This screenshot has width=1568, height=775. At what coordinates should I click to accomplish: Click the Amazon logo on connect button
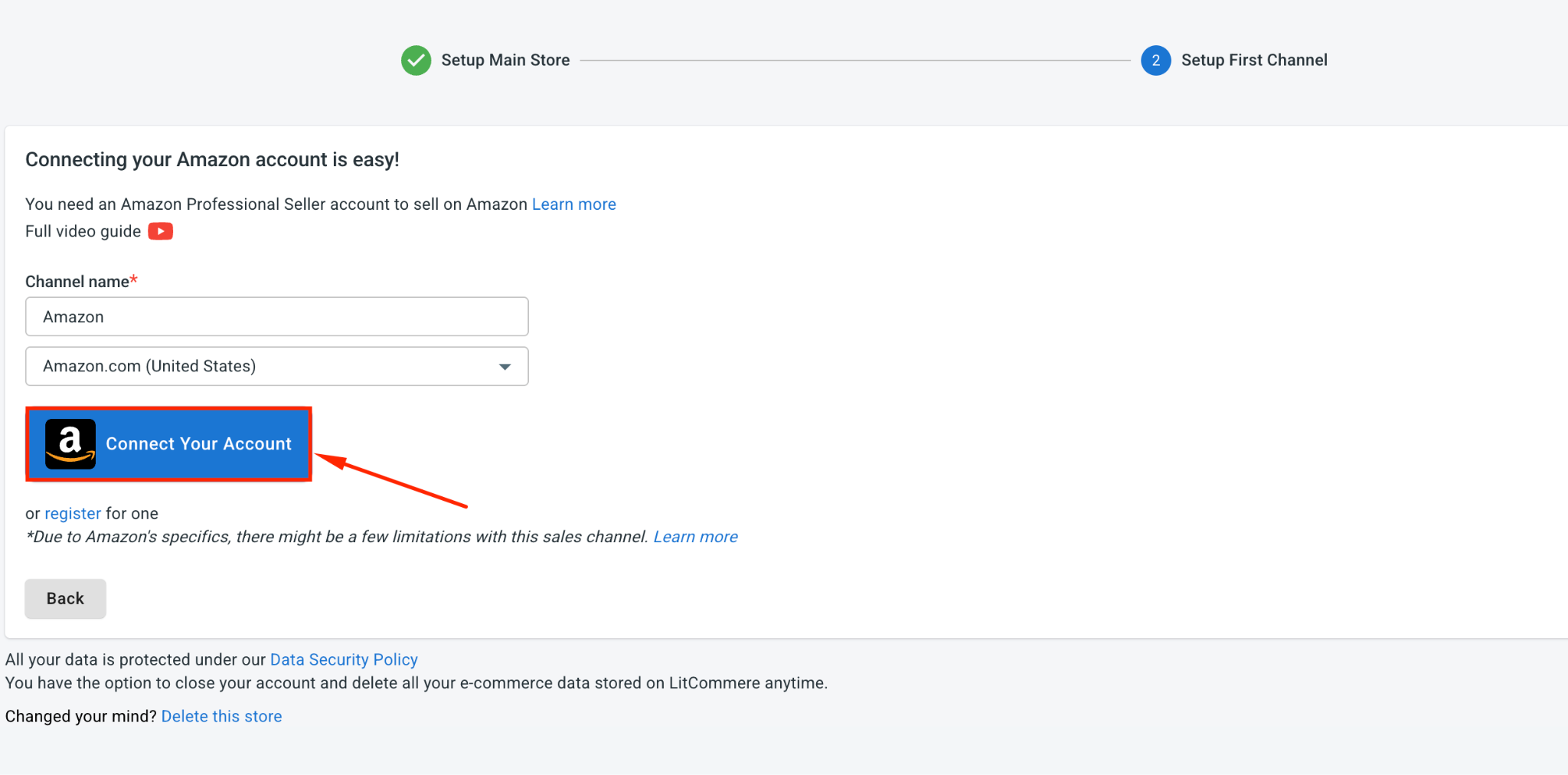click(x=70, y=444)
